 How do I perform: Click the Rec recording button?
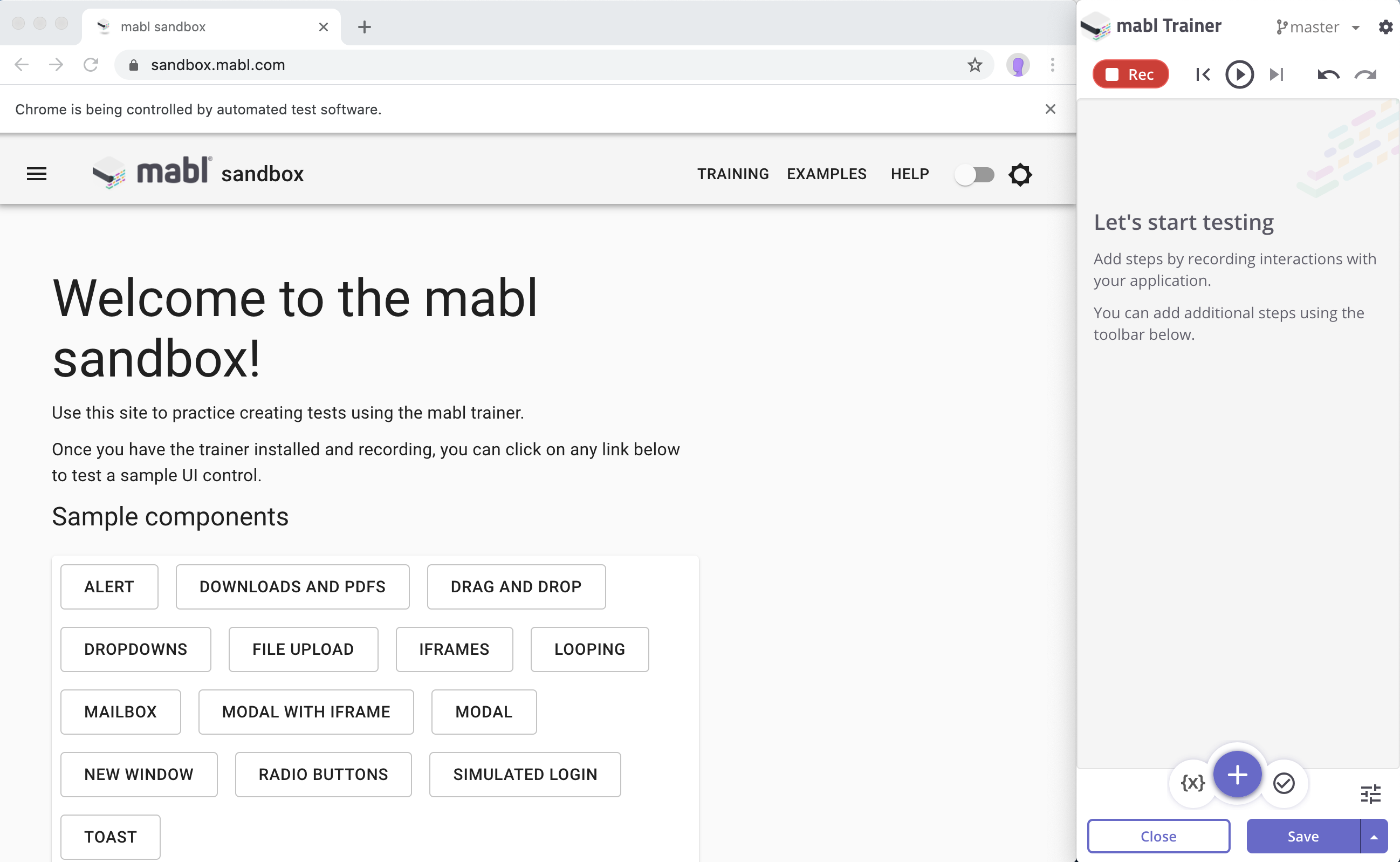click(x=1130, y=74)
